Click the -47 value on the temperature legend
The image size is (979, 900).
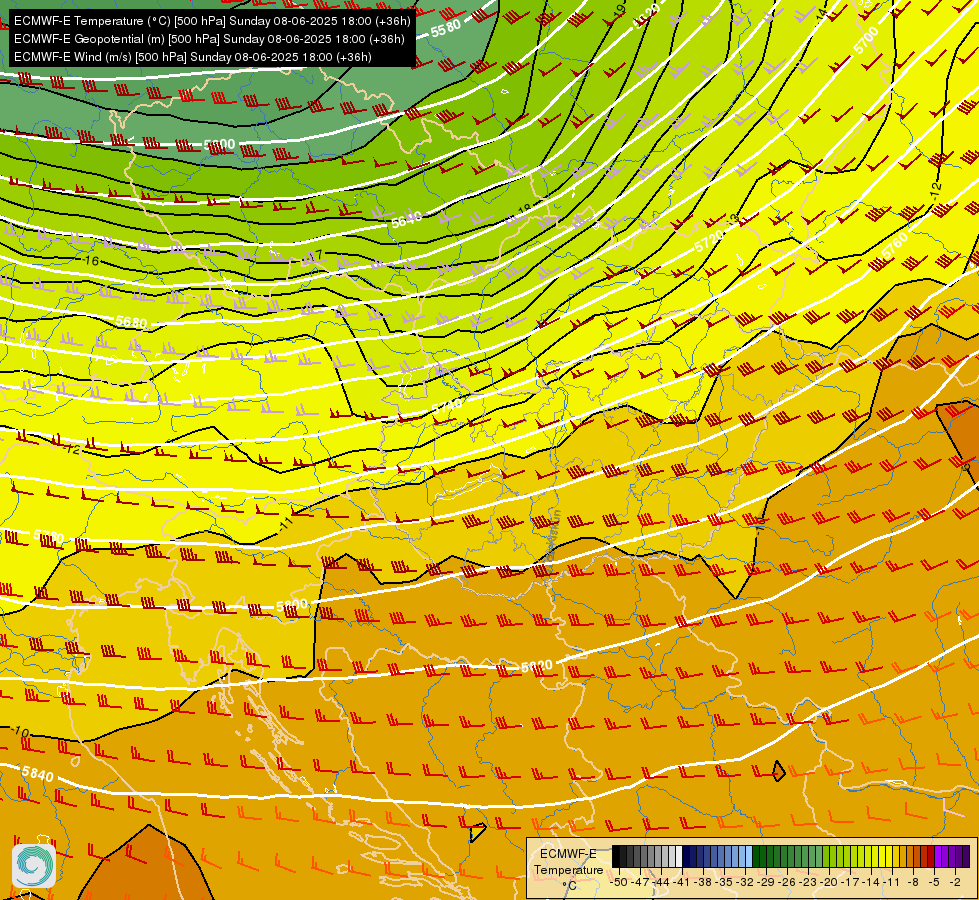[x=641, y=882]
